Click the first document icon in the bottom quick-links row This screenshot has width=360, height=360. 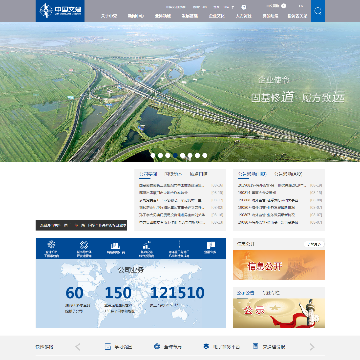click(x=108, y=346)
